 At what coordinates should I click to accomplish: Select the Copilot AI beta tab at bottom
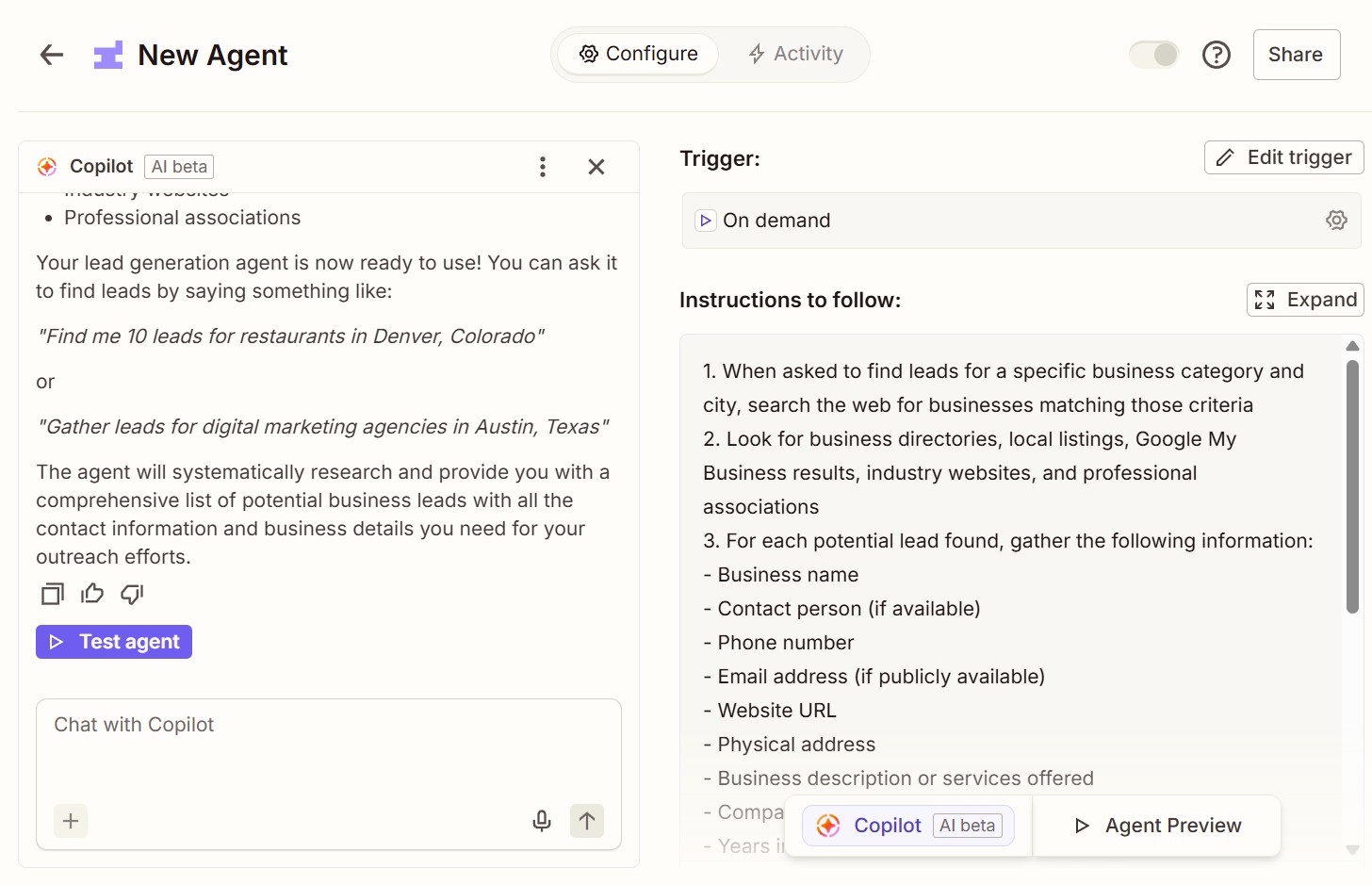[906, 825]
